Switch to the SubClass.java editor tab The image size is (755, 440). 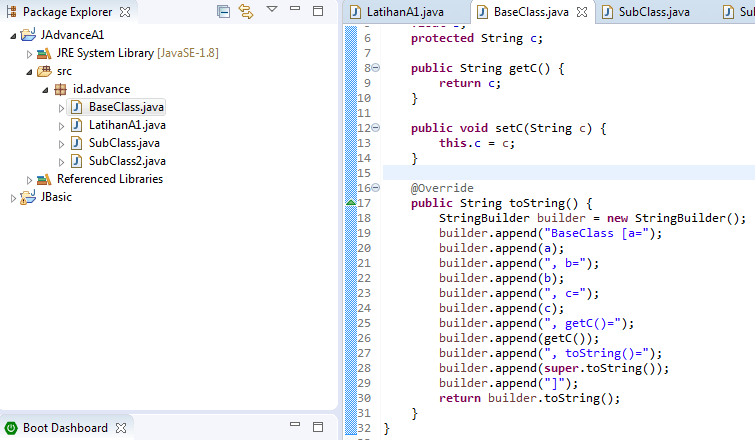click(654, 12)
